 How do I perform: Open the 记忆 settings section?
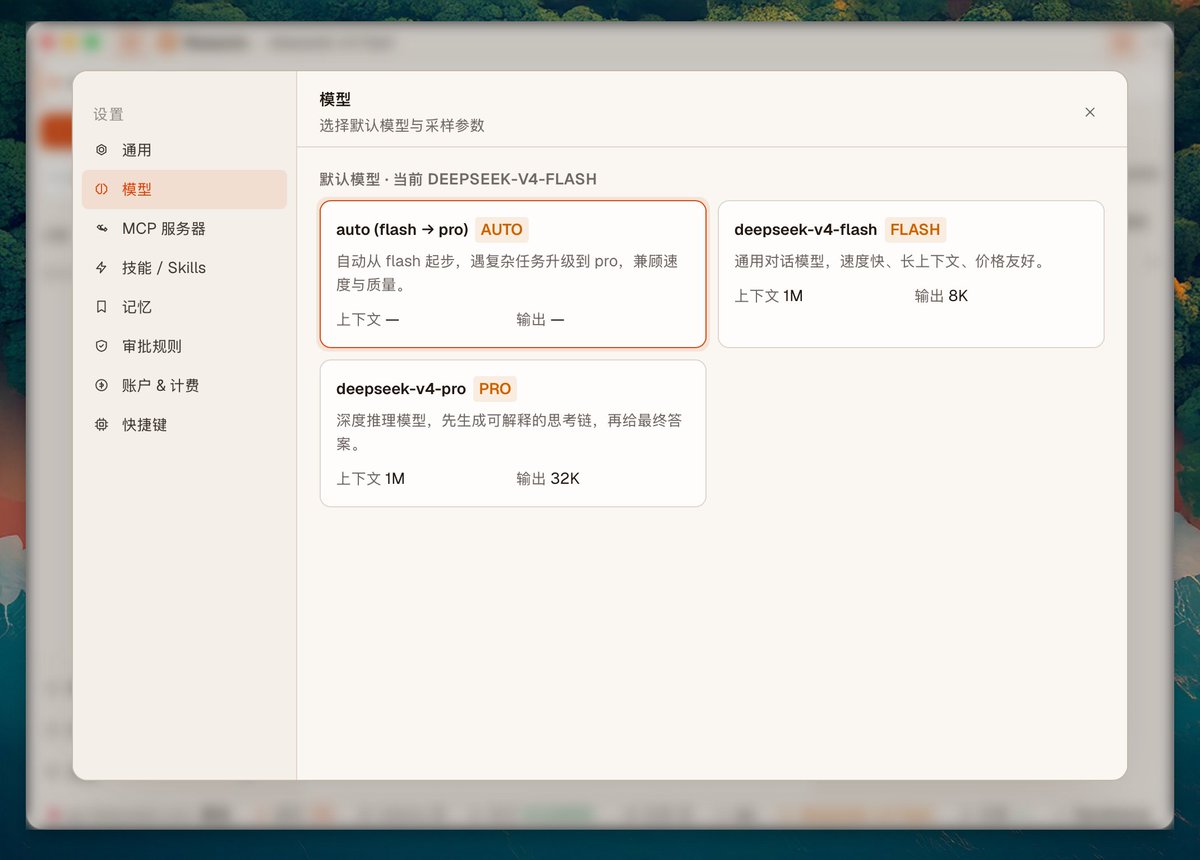(184, 307)
